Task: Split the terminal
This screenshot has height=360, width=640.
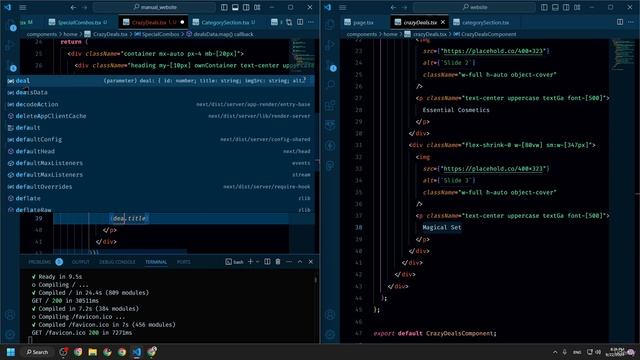Action: pyautogui.click(x=267, y=262)
